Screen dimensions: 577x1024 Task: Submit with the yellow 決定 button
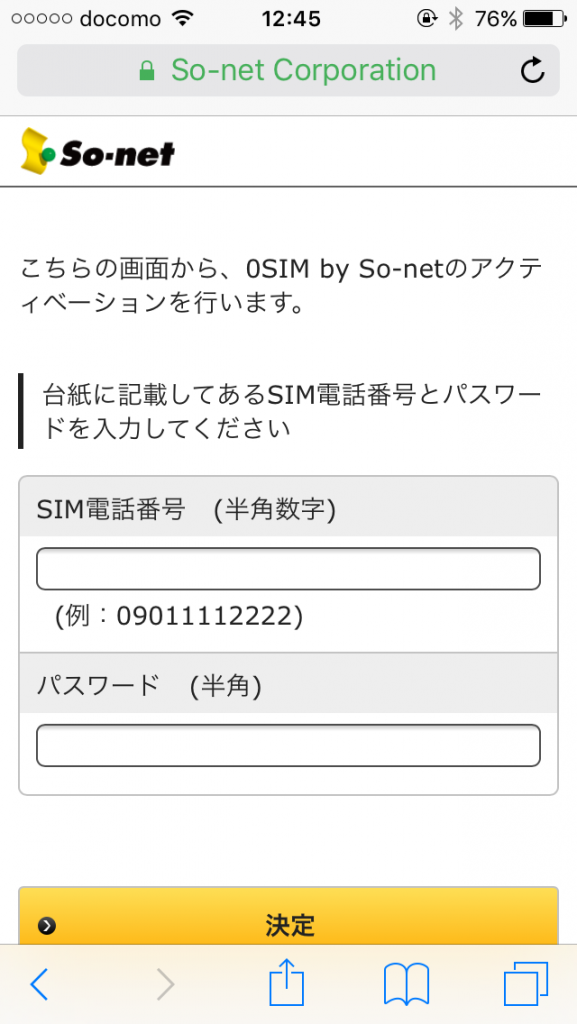[288, 916]
